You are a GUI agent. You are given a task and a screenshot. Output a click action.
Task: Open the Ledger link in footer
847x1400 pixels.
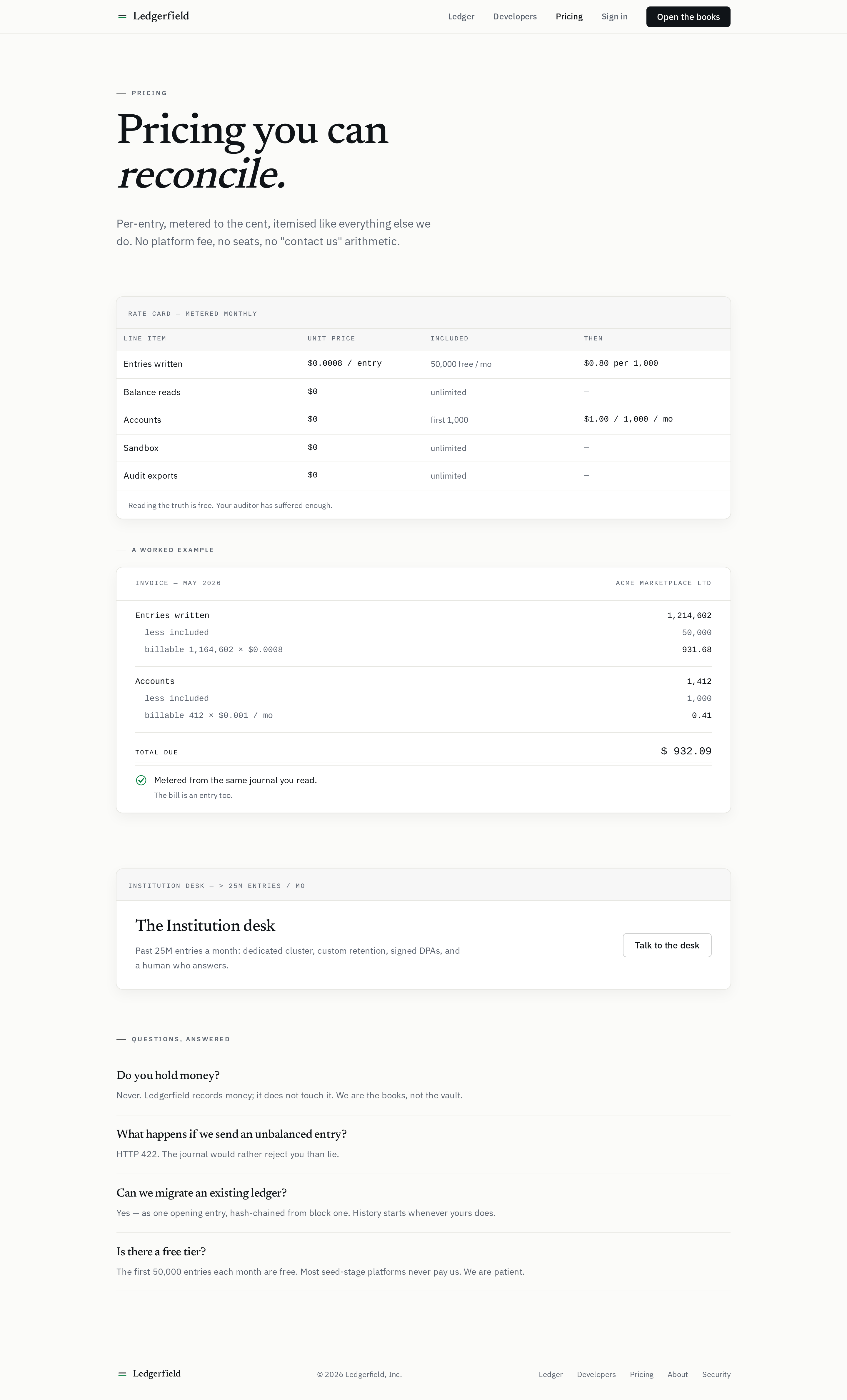(x=551, y=1374)
